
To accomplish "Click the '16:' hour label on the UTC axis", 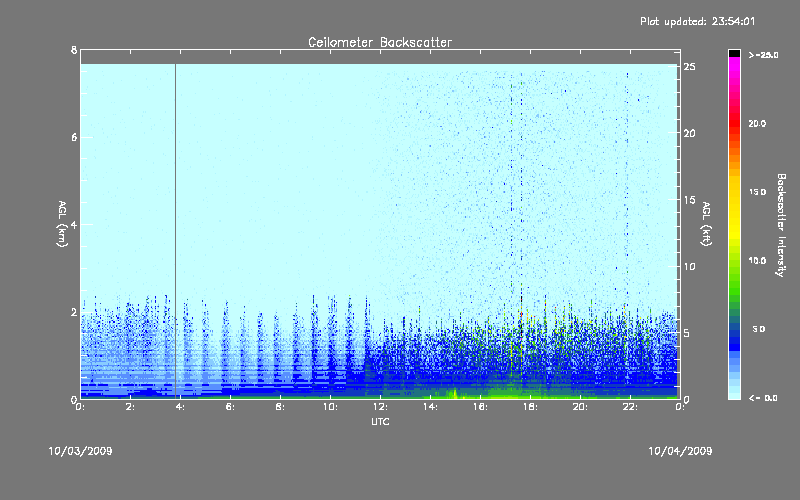I will [480, 407].
